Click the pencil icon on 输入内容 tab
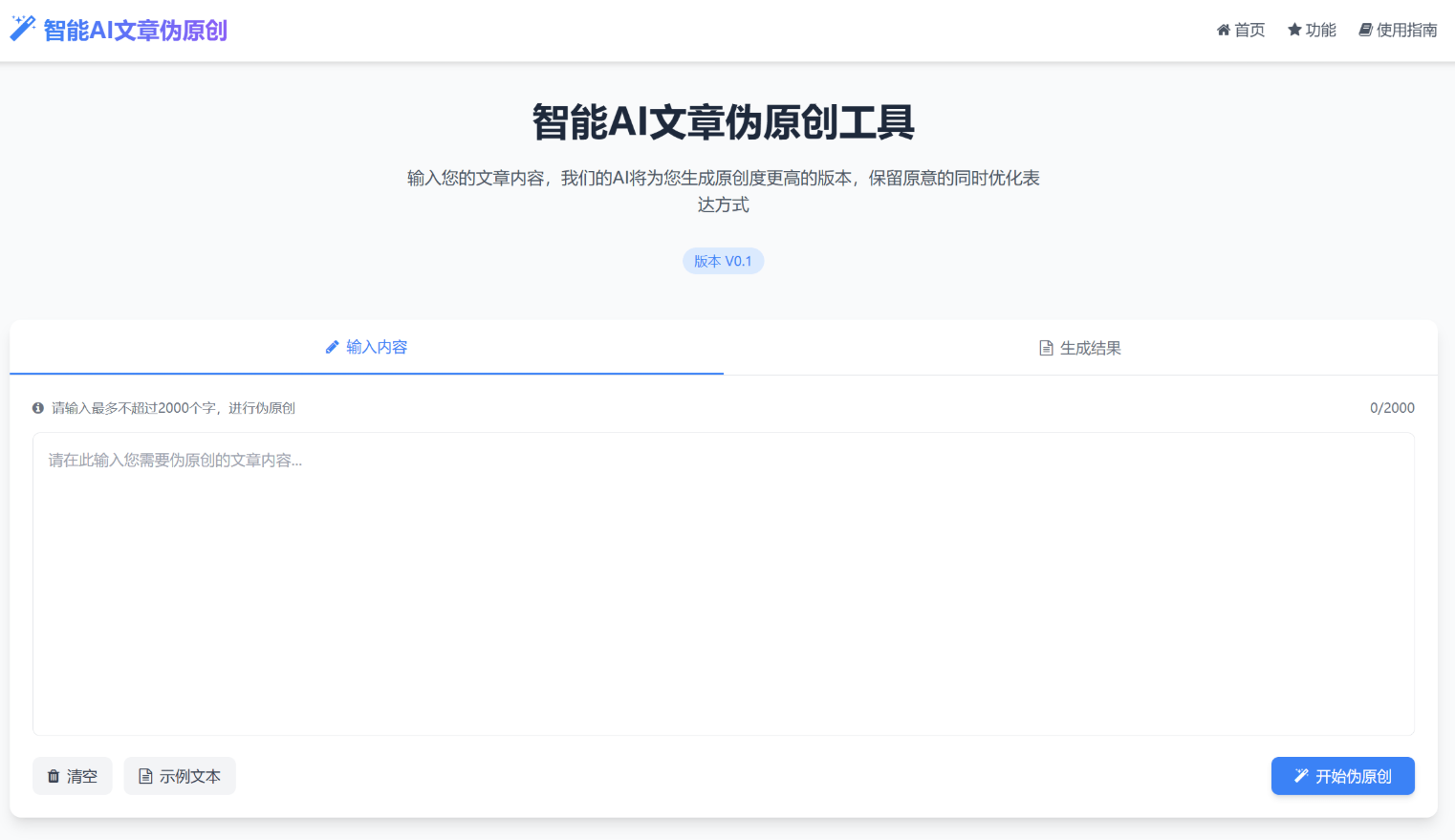The image size is (1455, 840). point(332,347)
